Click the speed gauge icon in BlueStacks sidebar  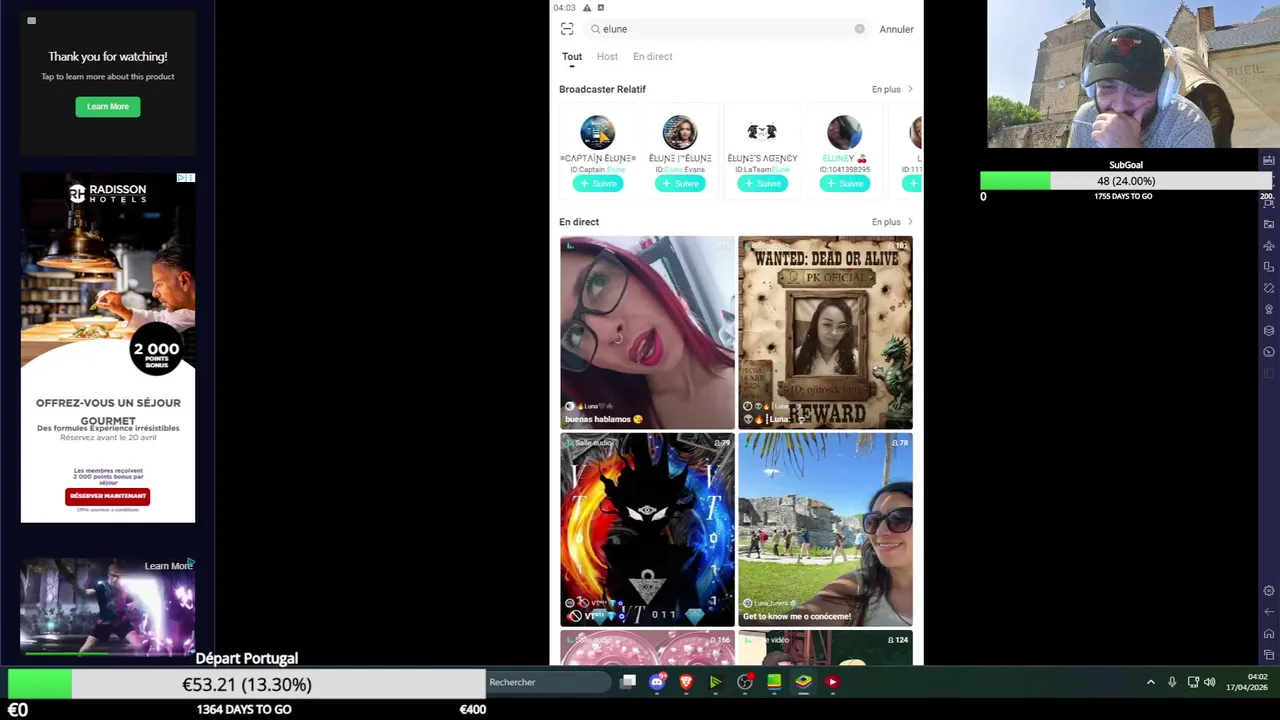(x=1269, y=351)
